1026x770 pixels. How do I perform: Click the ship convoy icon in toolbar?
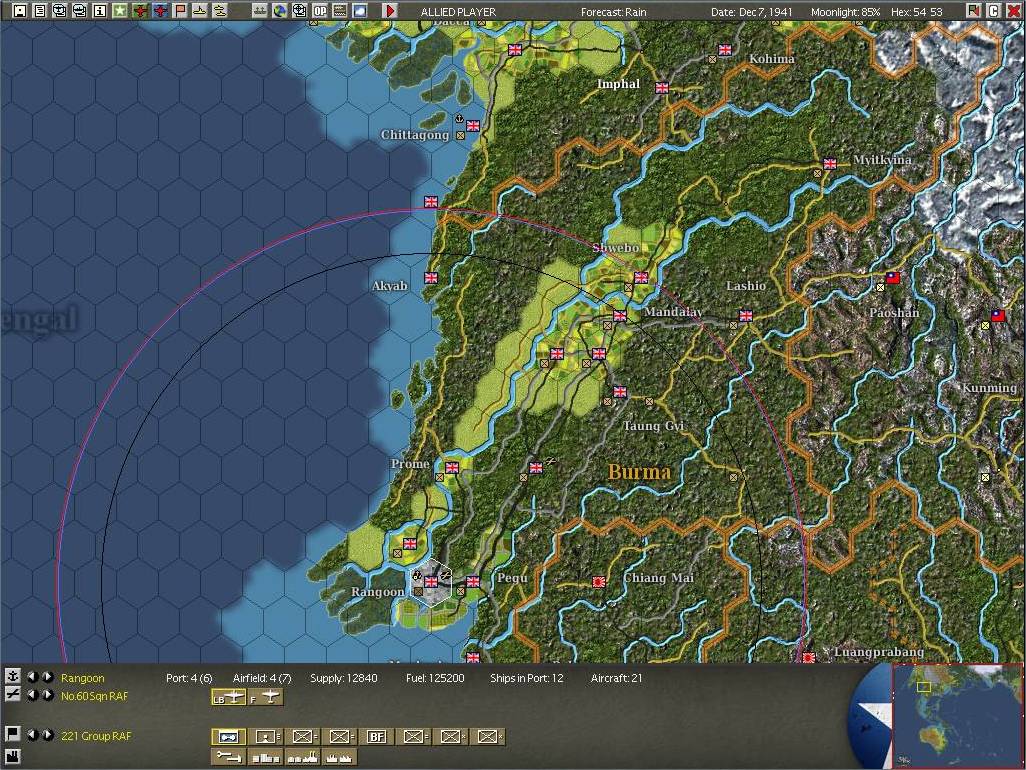(x=260, y=10)
